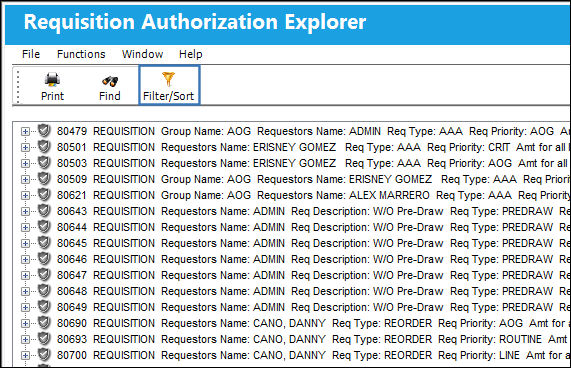Select 'Req Description: W/O Pre-Draw' in row 80647
571x368 pixels.
point(367,275)
